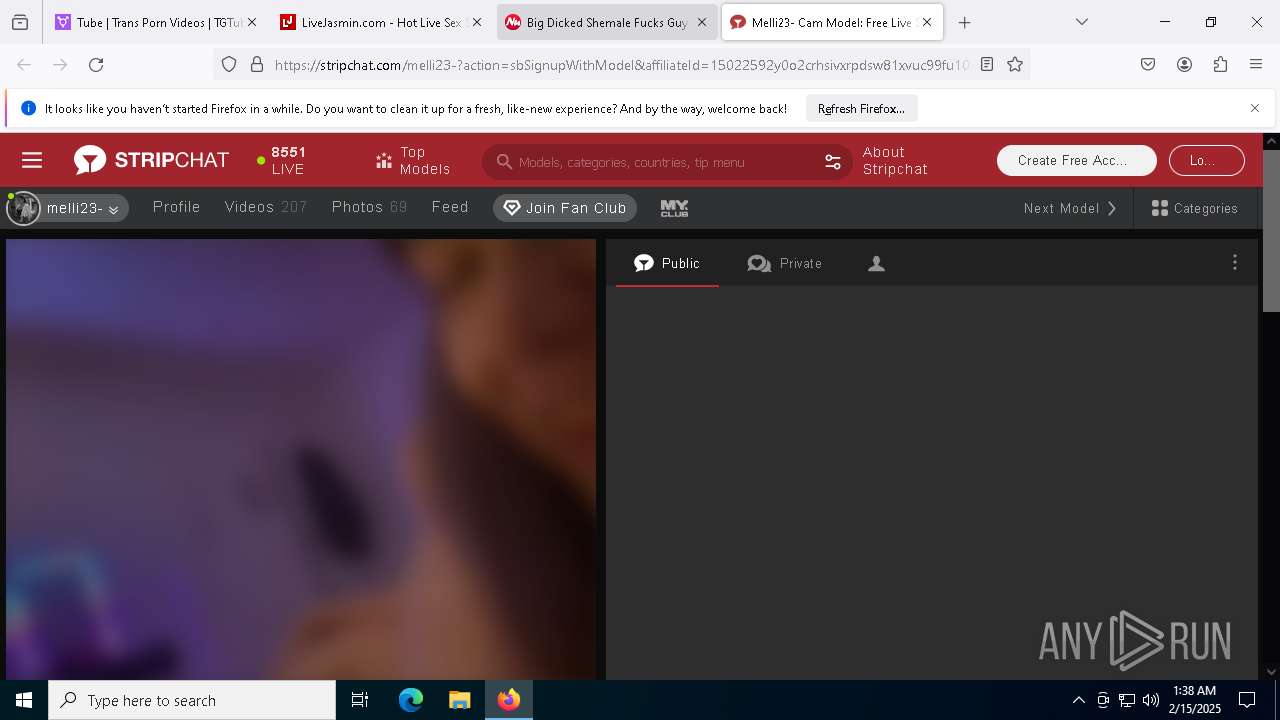Click the browser Back arrow
The image size is (1280, 720).
24,64
